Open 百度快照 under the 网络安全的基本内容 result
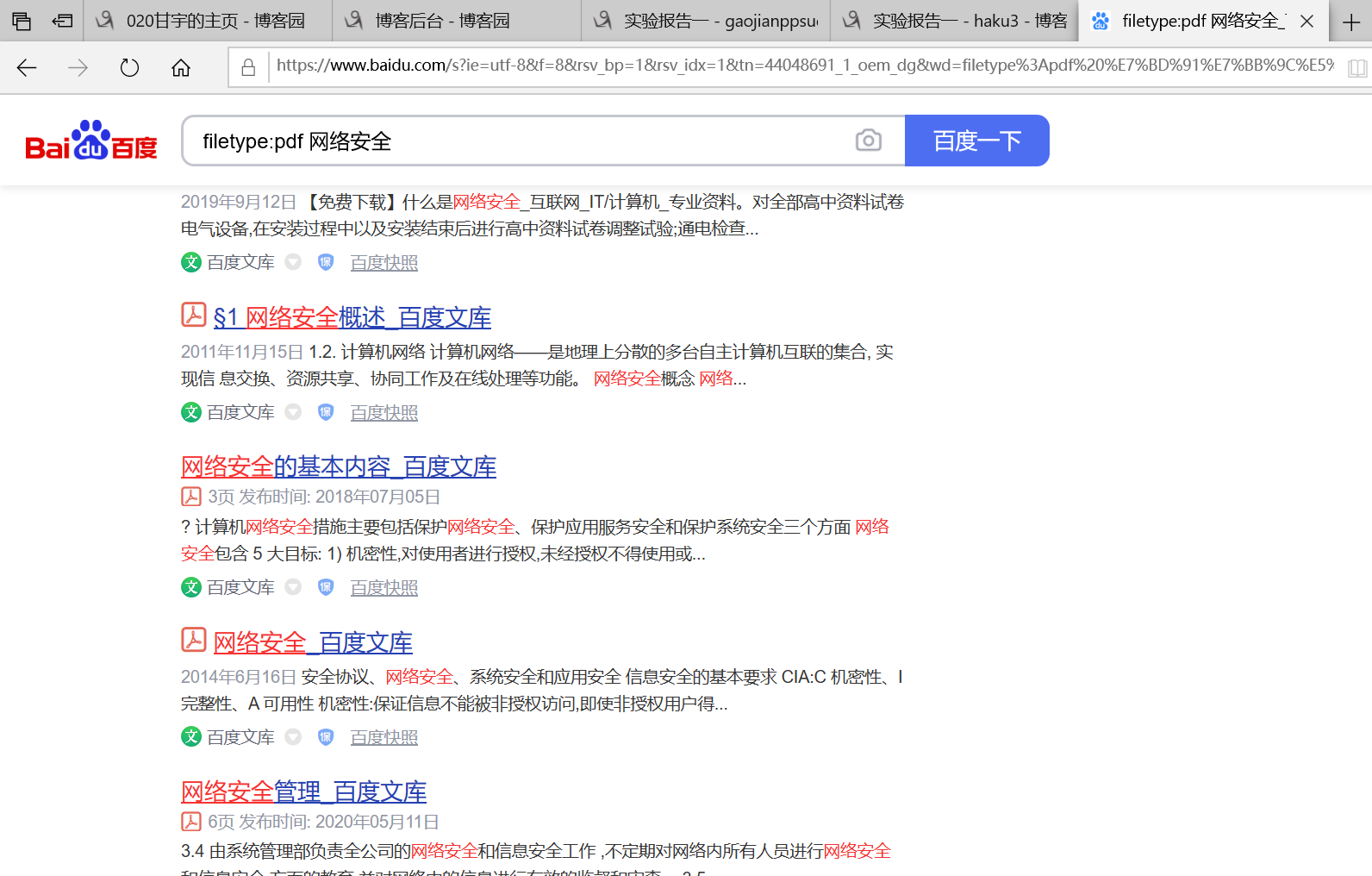 (x=384, y=588)
